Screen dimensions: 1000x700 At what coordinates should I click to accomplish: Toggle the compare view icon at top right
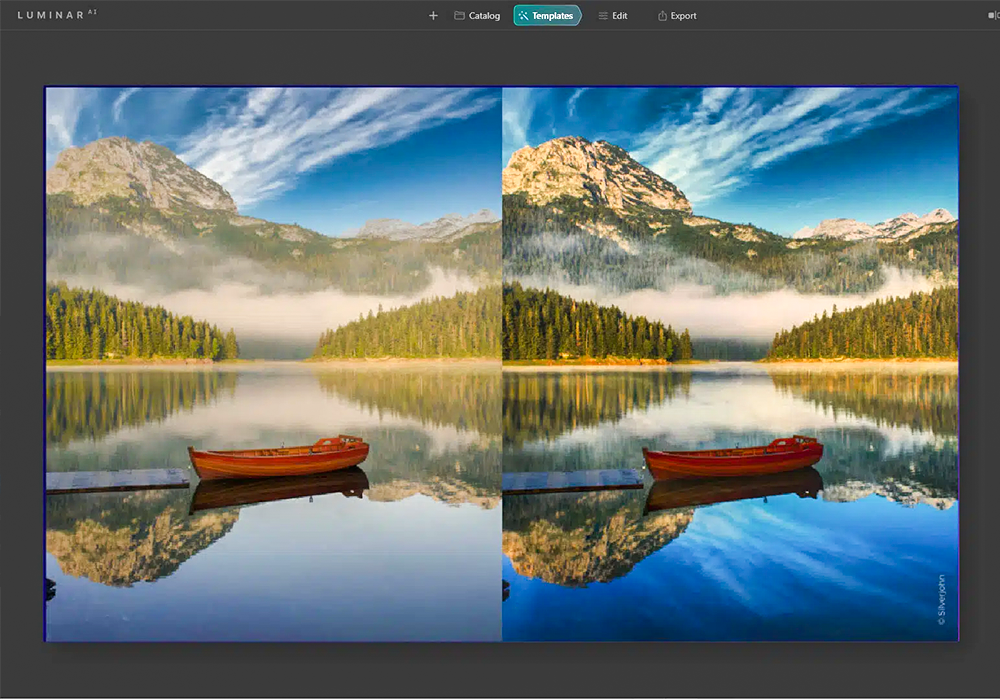[991, 16]
